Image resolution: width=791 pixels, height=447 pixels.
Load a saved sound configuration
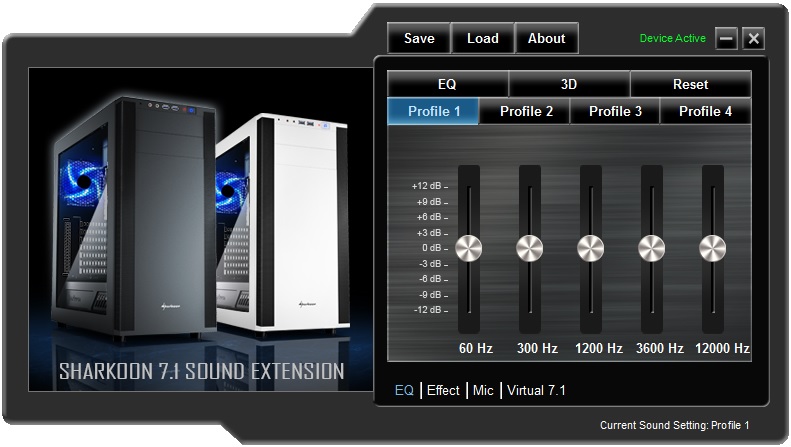point(483,38)
